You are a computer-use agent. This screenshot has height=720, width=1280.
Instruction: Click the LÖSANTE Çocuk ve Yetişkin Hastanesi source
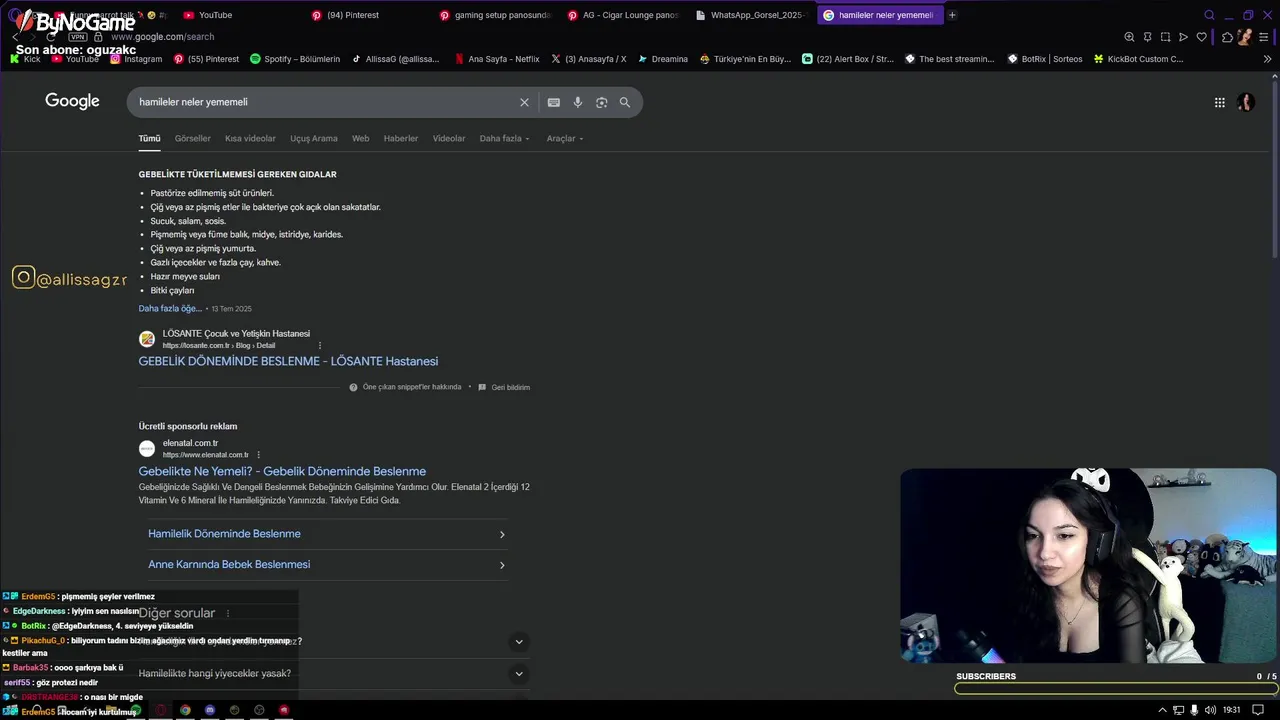(x=236, y=333)
